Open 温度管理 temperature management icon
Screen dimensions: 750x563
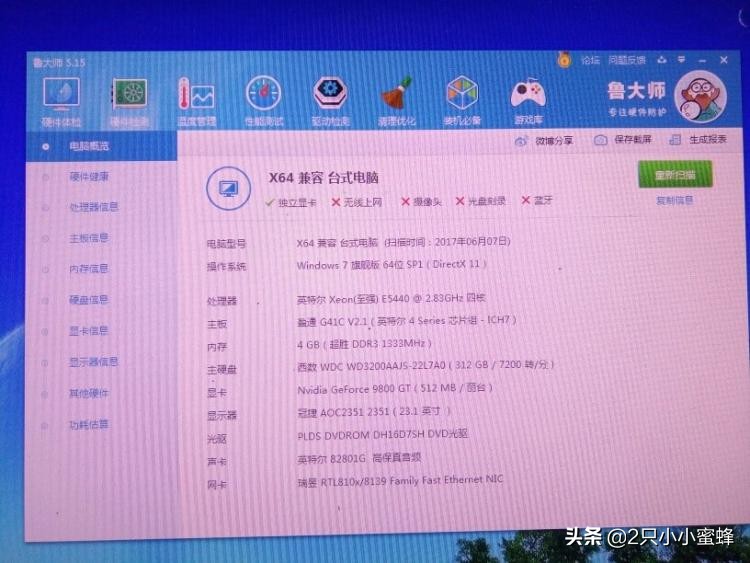click(196, 93)
